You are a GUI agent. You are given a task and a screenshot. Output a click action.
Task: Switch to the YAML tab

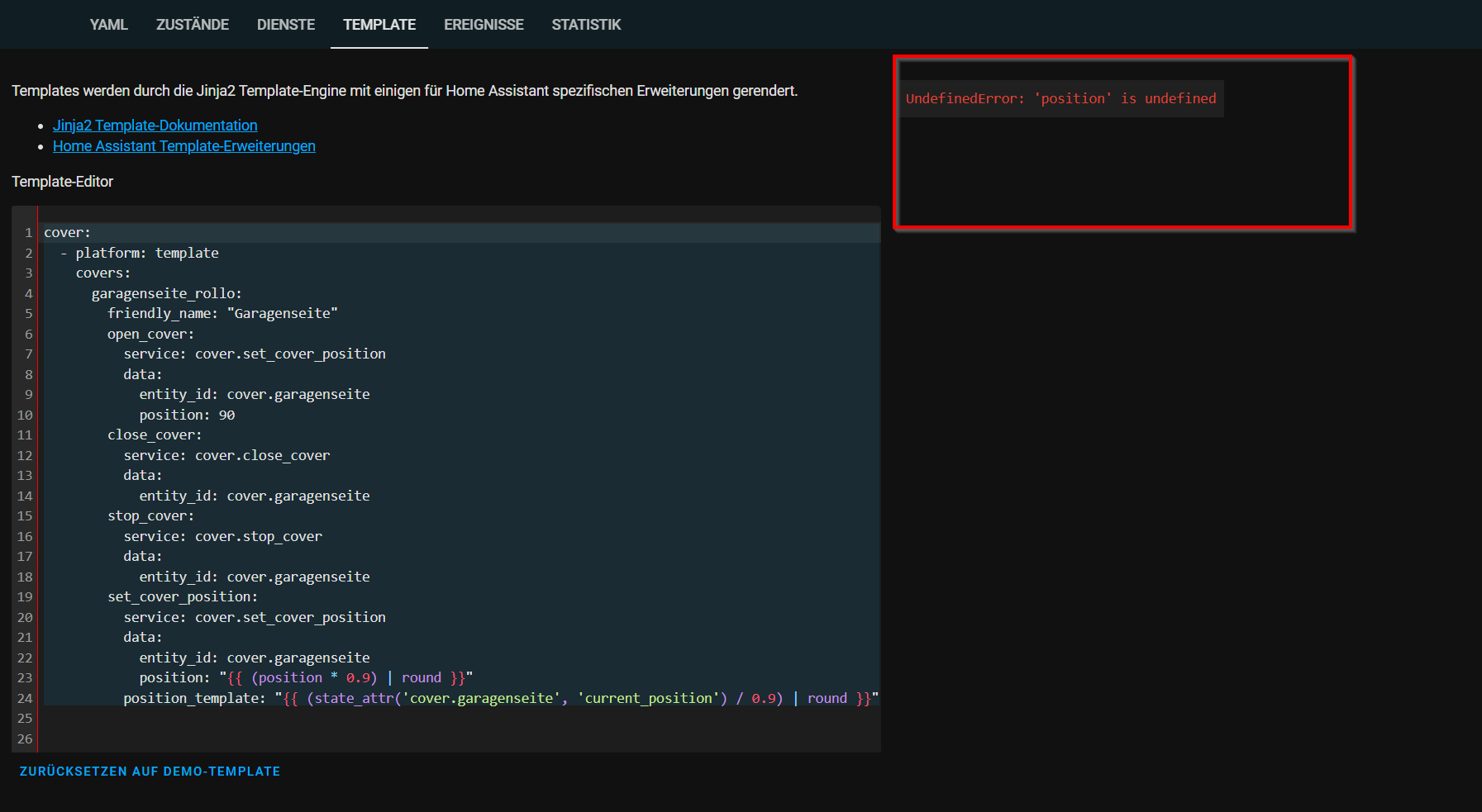pyautogui.click(x=108, y=25)
